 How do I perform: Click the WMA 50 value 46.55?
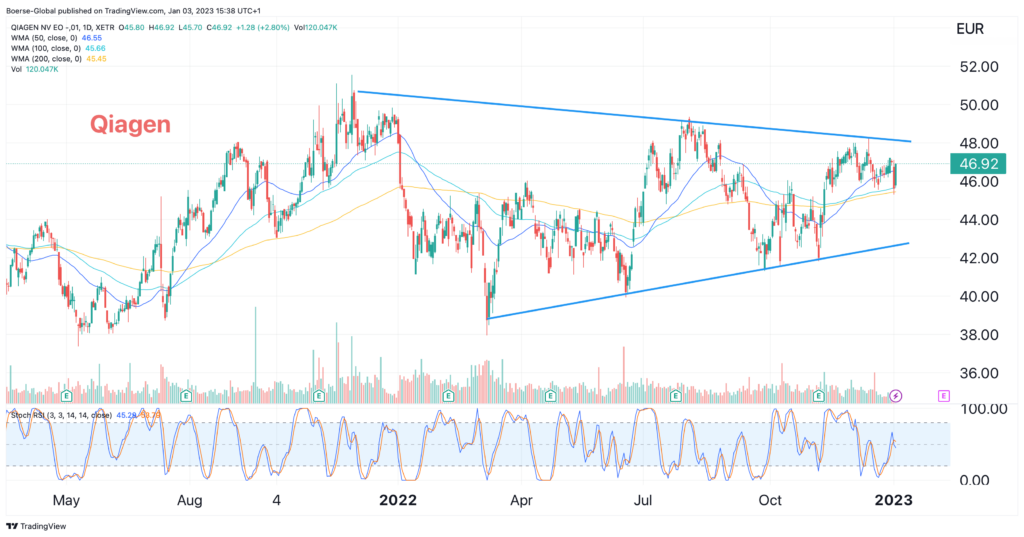point(92,38)
